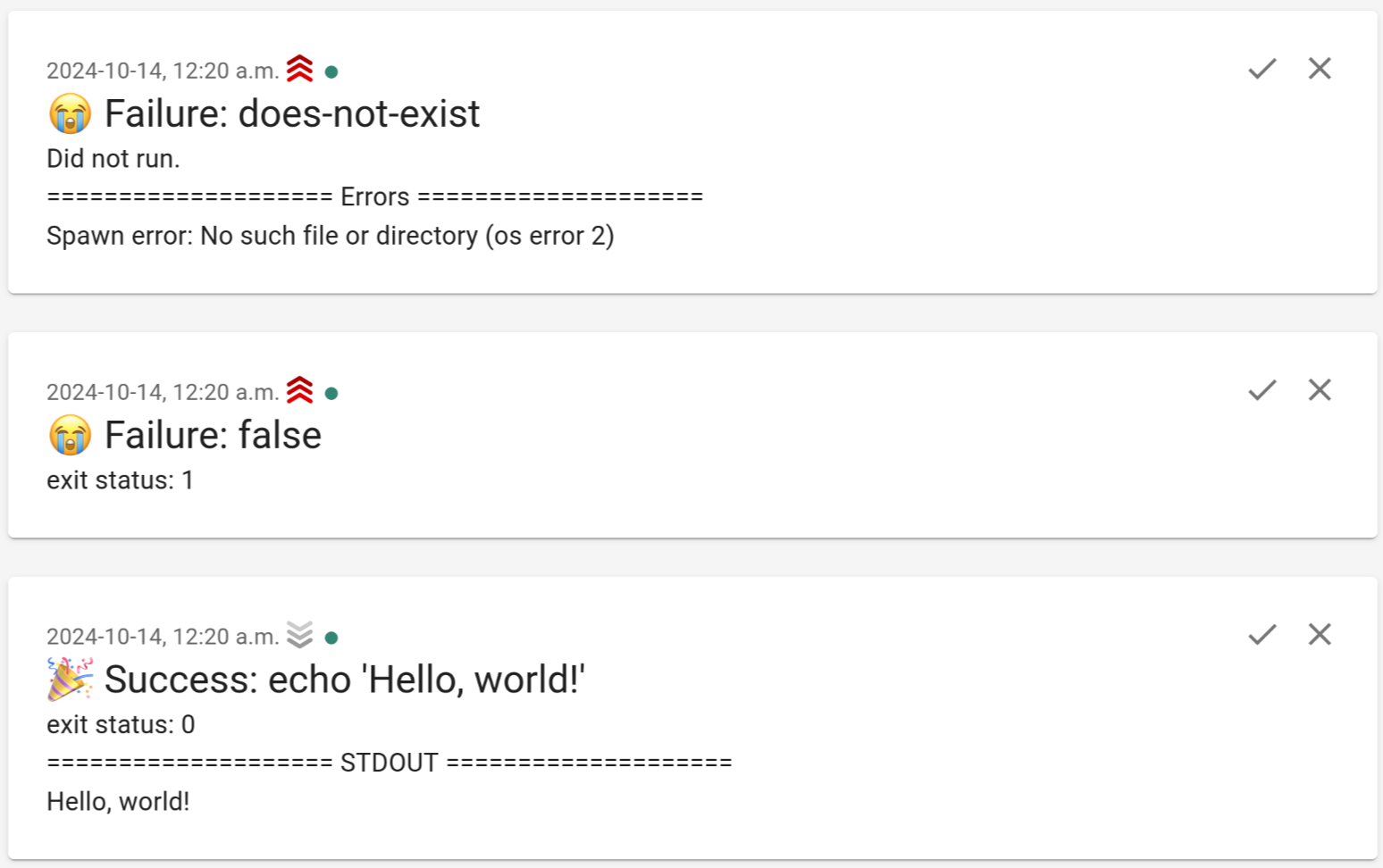Click green unread dot on does-not-exist card
Viewport: 1383px width, 868px height.
pos(331,72)
